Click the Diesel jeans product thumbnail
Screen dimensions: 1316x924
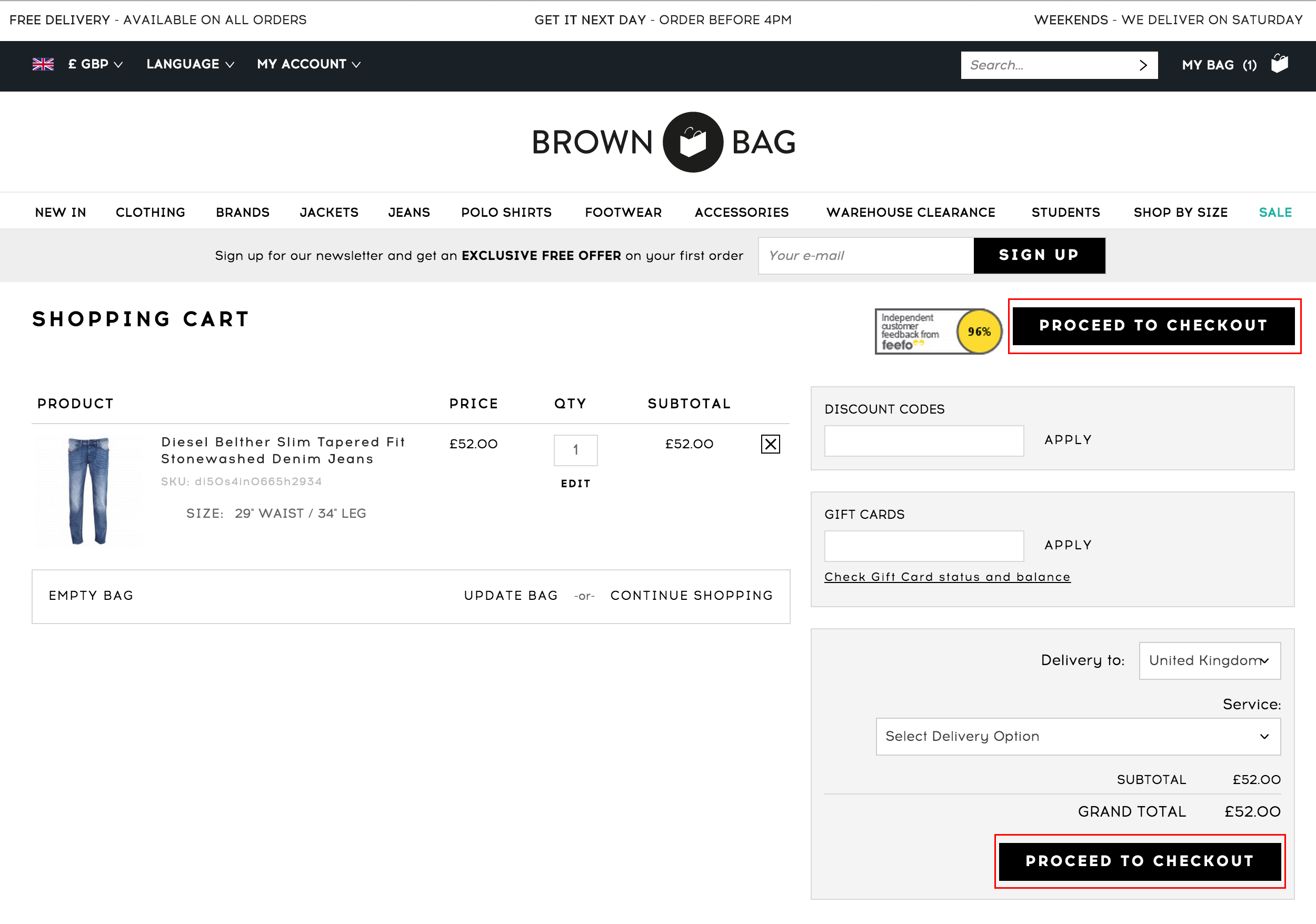click(x=88, y=491)
